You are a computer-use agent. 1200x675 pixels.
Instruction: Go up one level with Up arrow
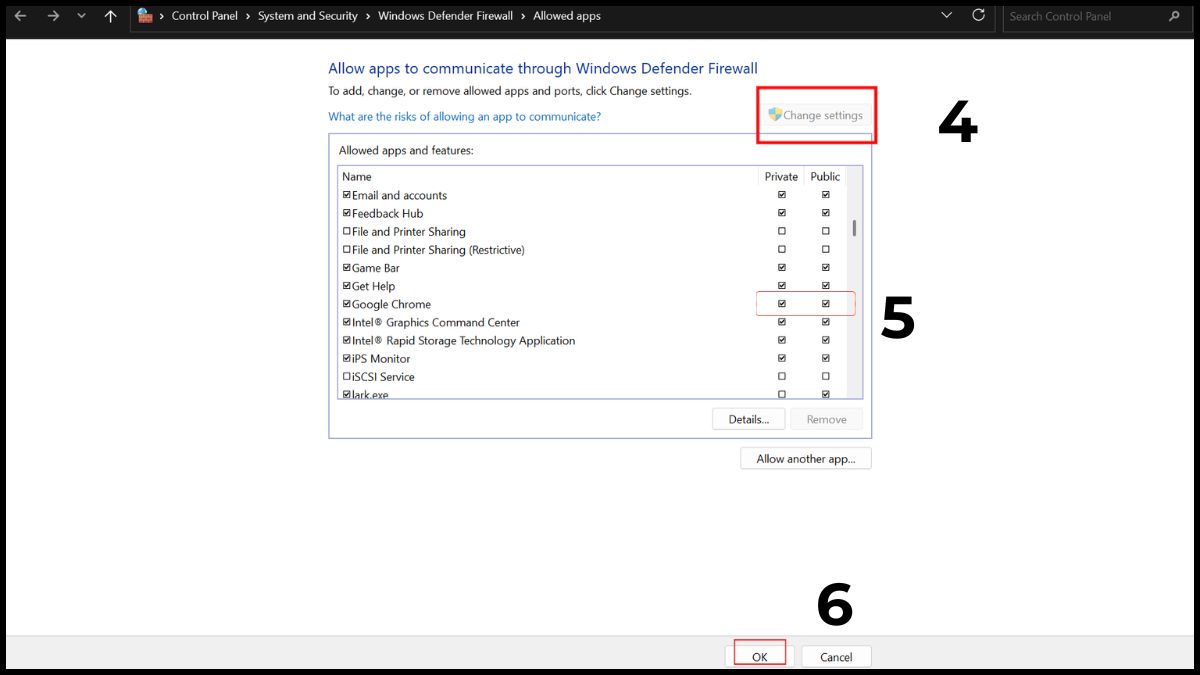tap(111, 16)
